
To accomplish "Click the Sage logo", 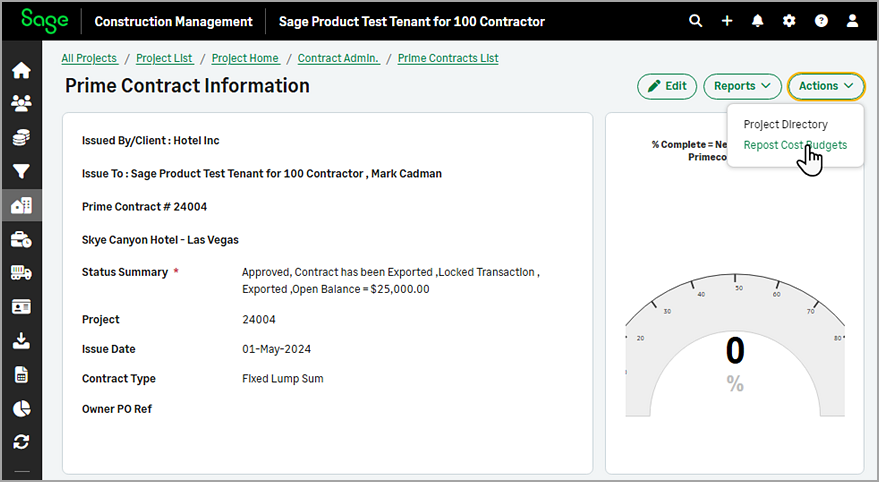I will pos(44,21).
